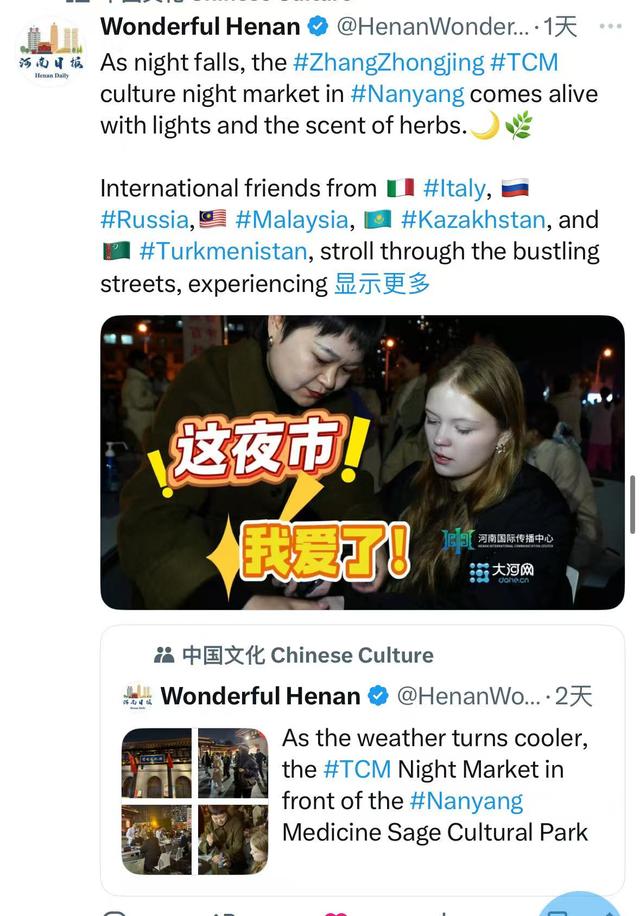640x916 pixels.
Task: Open the quoted tweet's four-photo collage
Action: coord(194,801)
